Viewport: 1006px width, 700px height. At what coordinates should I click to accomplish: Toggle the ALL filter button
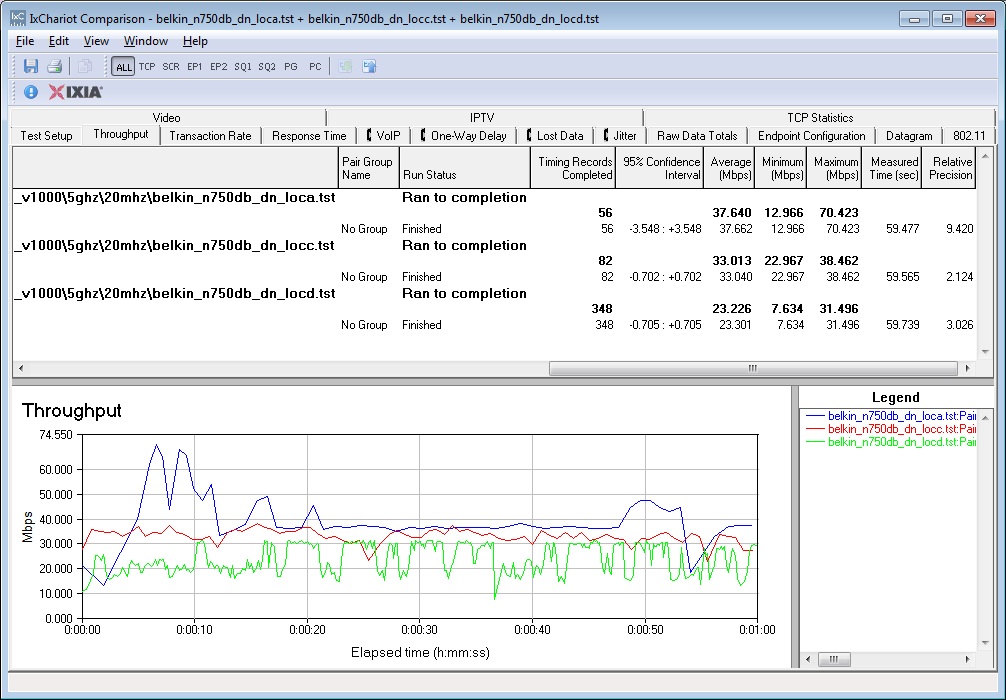(x=123, y=66)
